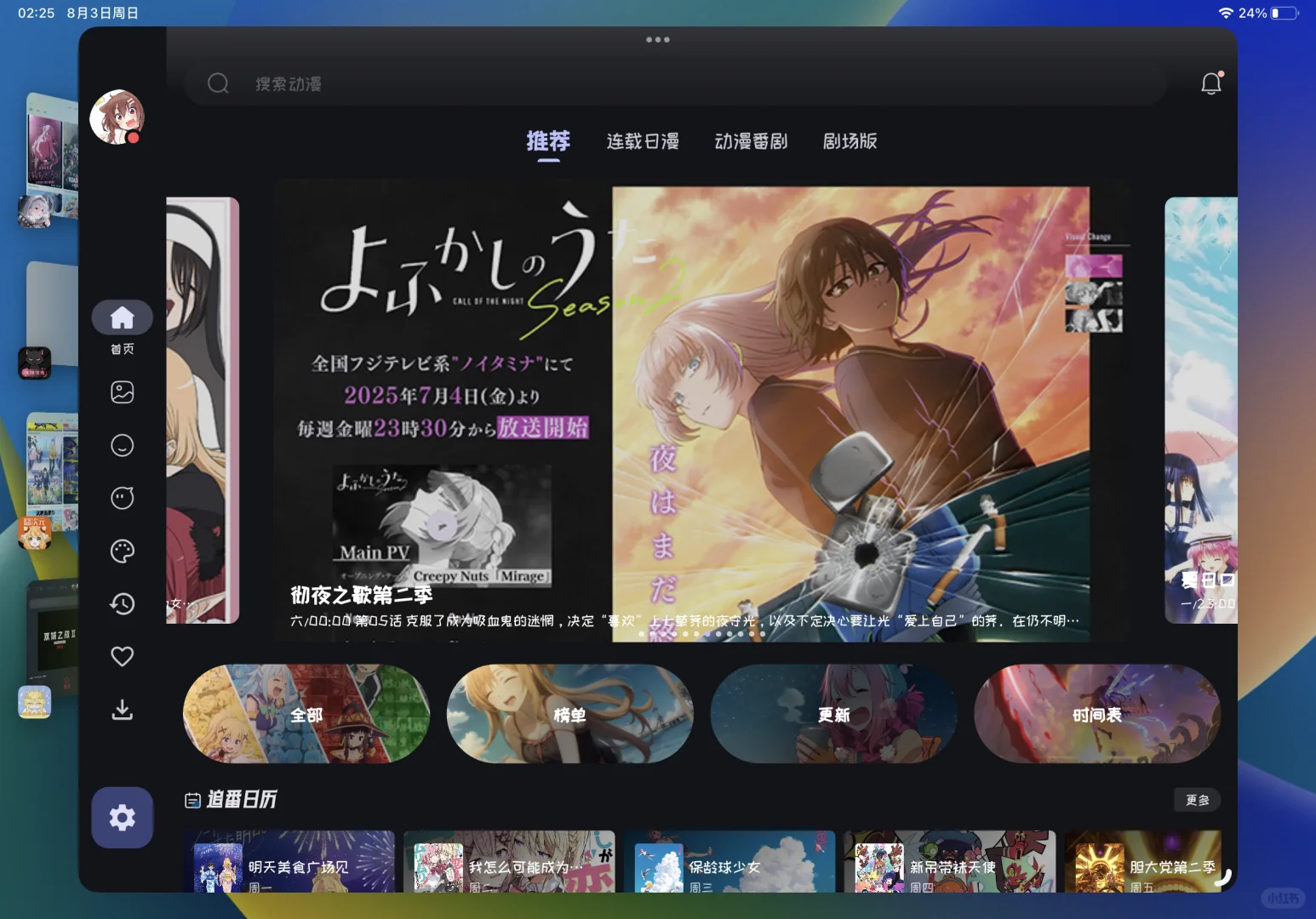Open the gallery icon below 首页

click(122, 391)
